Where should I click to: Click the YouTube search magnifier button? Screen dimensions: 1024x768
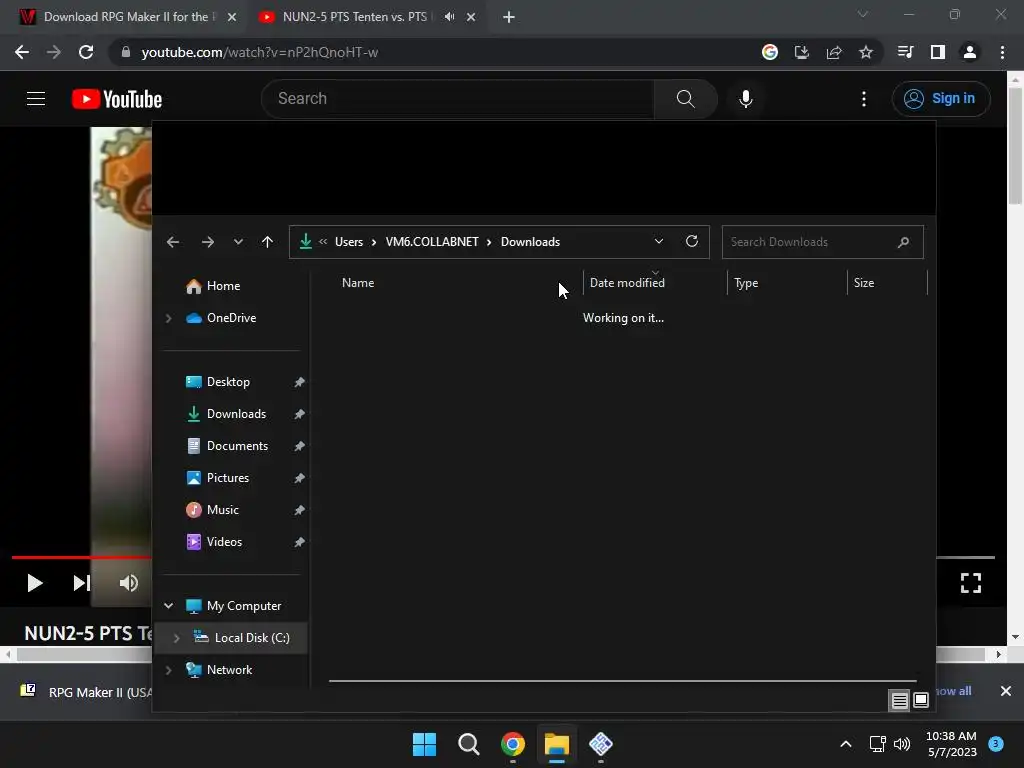pos(685,99)
